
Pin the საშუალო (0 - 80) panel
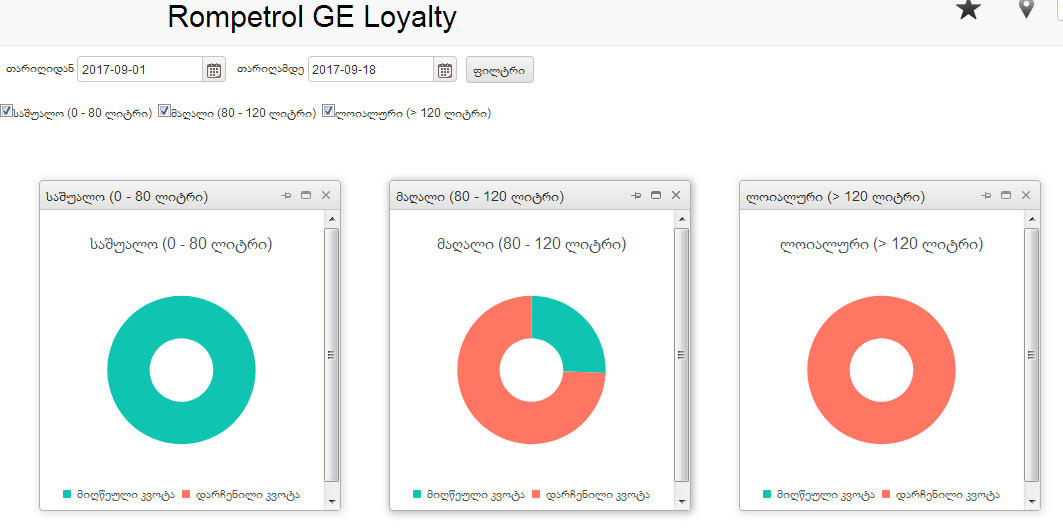pos(286,195)
